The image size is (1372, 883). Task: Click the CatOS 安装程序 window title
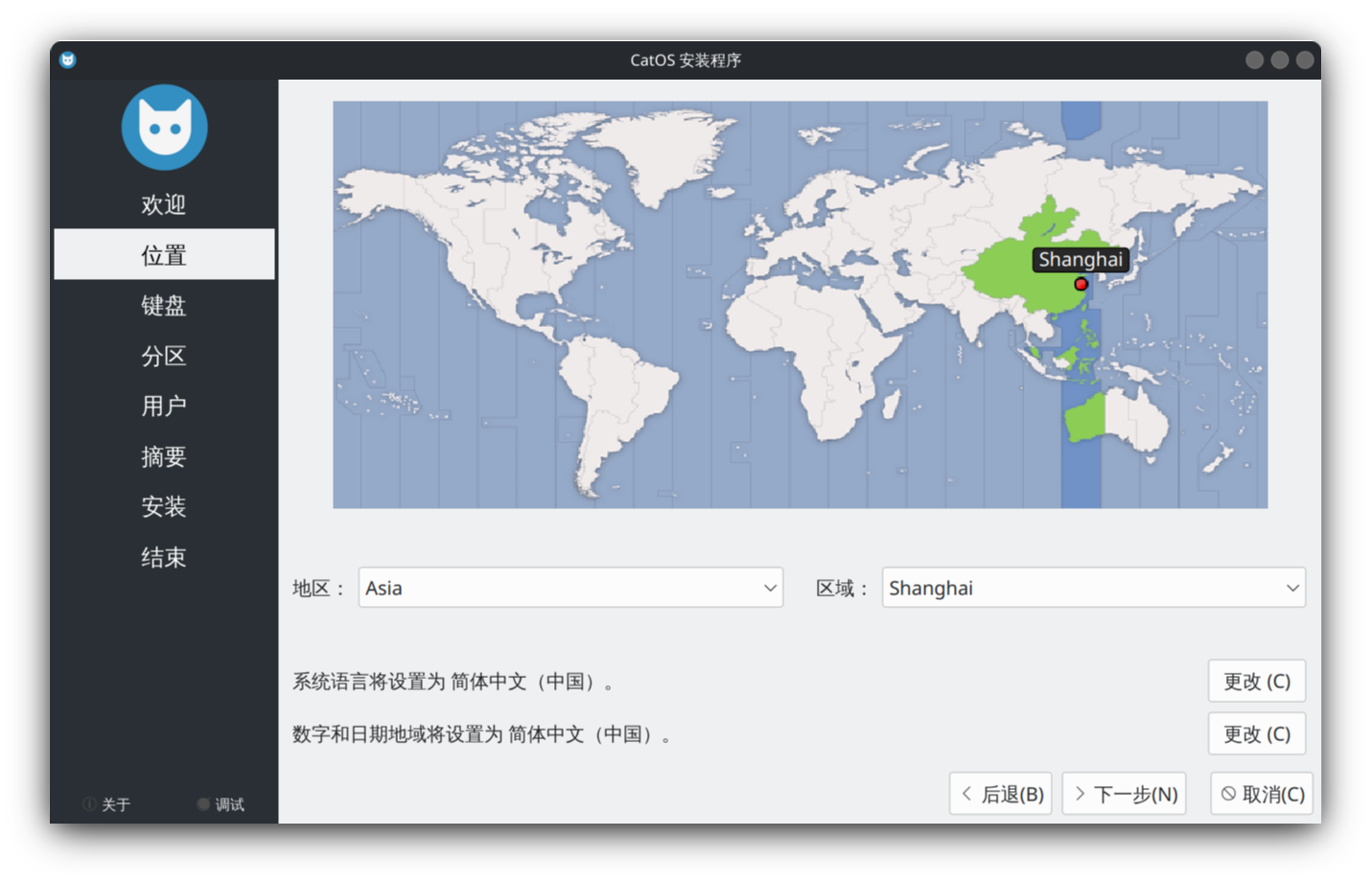686,60
